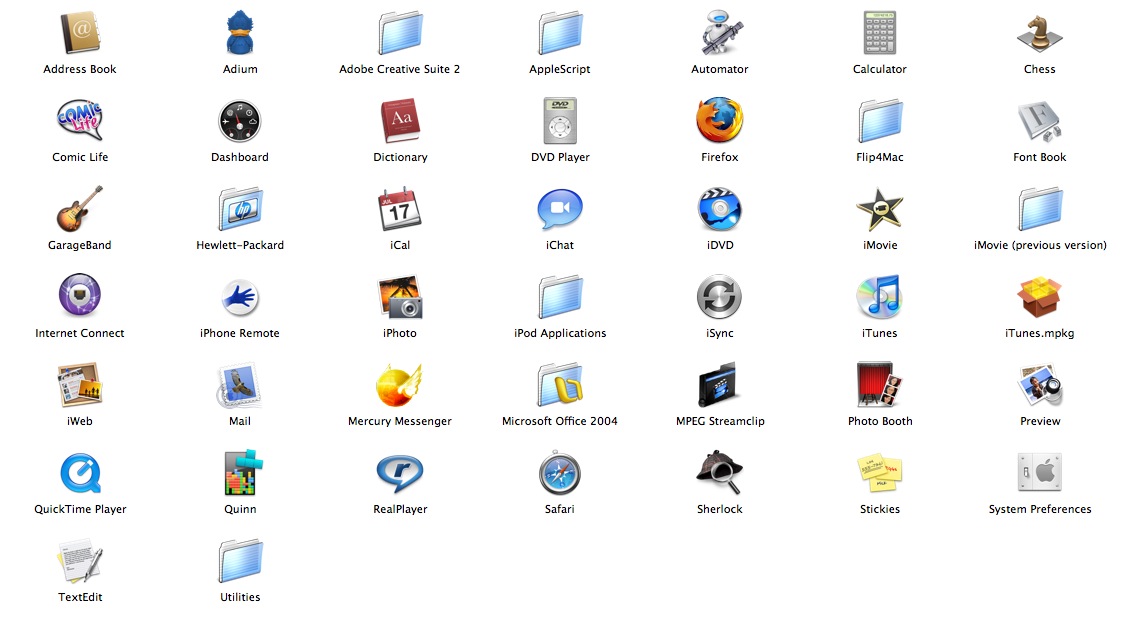The width and height of the screenshot is (1136, 623).
Task: Open the Mercury Messenger winged icon
Action: (x=398, y=385)
